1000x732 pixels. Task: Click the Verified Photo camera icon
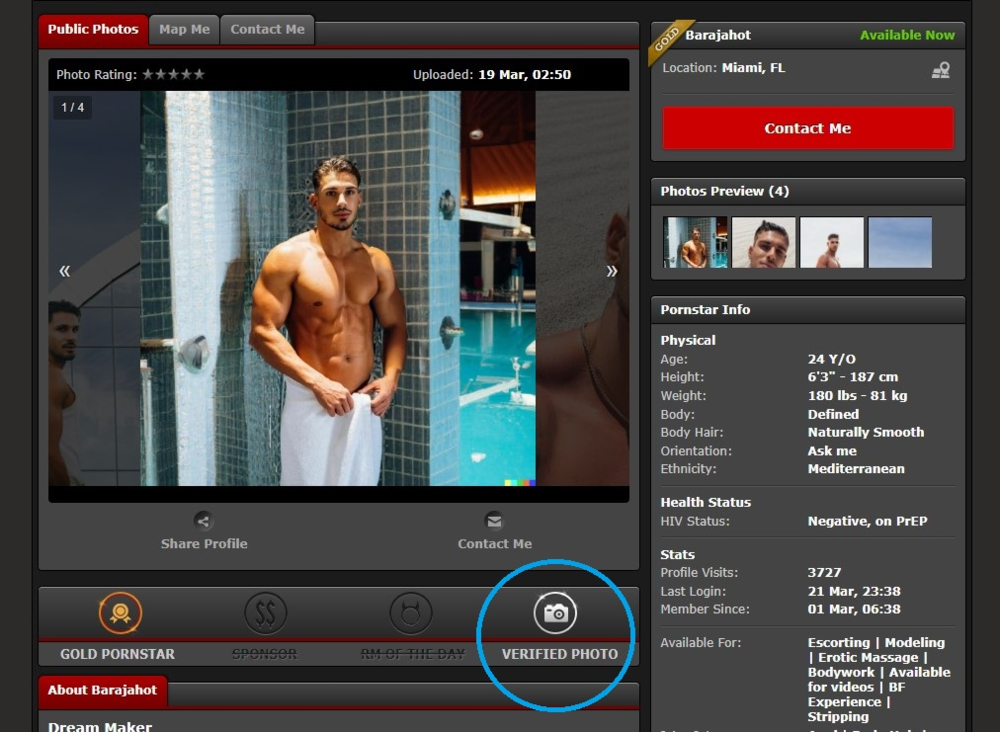coord(556,613)
